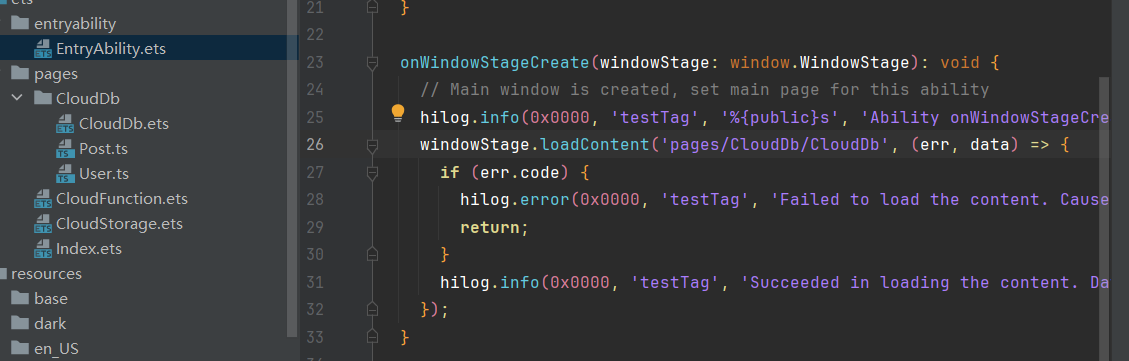The image size is (1129, 361).
Task: Click the ETS icon beside CloudDb.ets
Action: coord(66,124)
